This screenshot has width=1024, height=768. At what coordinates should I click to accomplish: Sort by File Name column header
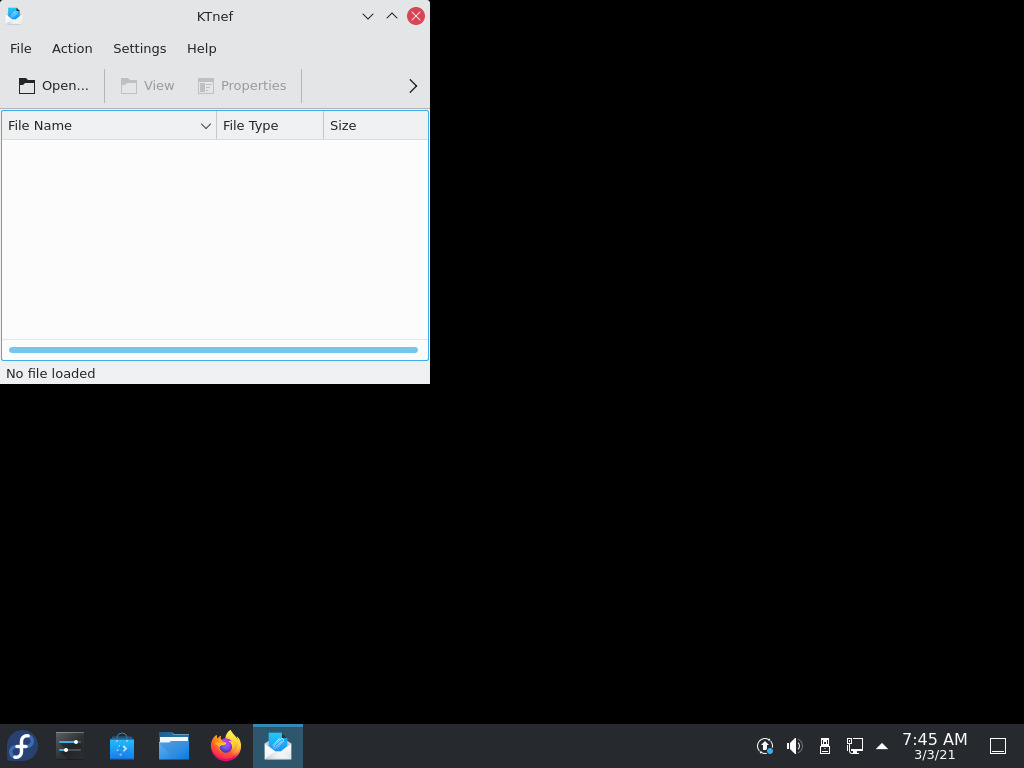[x=109, y=125]
